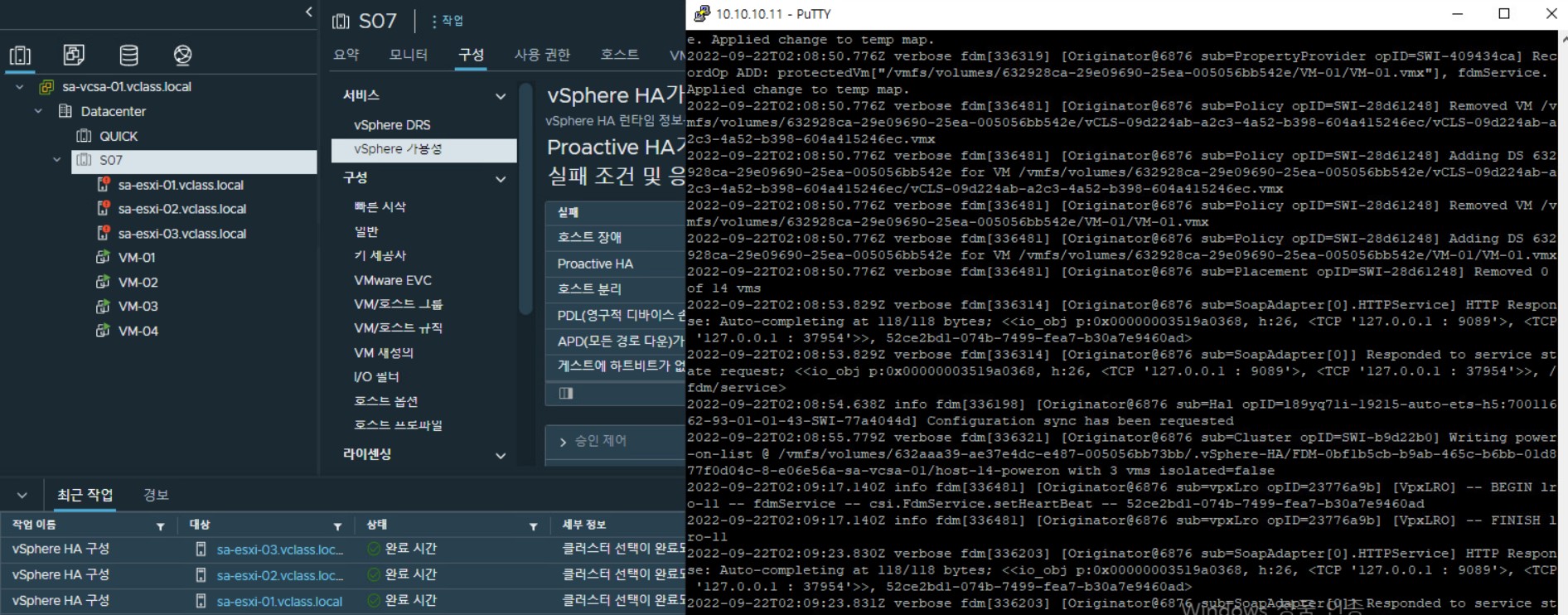Image resolution: width=1568 pixels, height=615 pixels.
Task: Open sa-esxi-03.vclass.loc... target link in tasks
Action: (280, 550)
